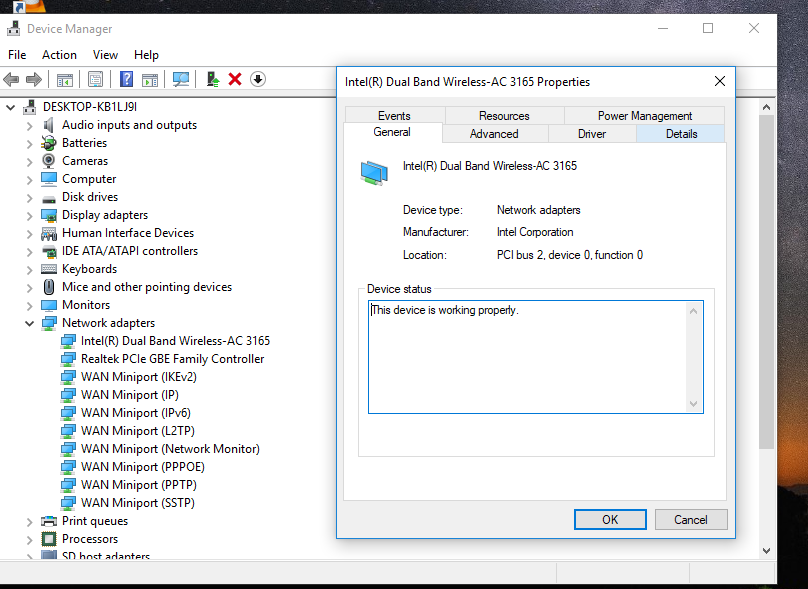Open the Action menu
The width and height of the screenshot is (808, 589).
59,55
